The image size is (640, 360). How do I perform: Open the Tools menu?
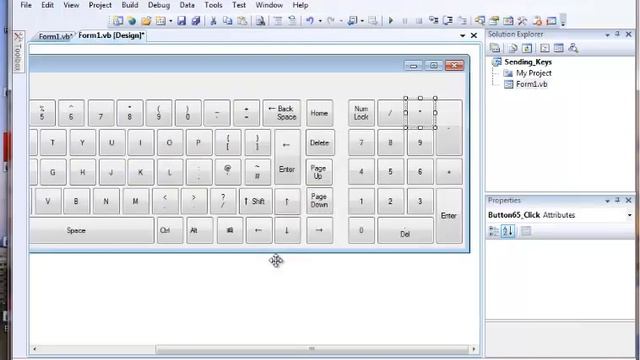213,5
